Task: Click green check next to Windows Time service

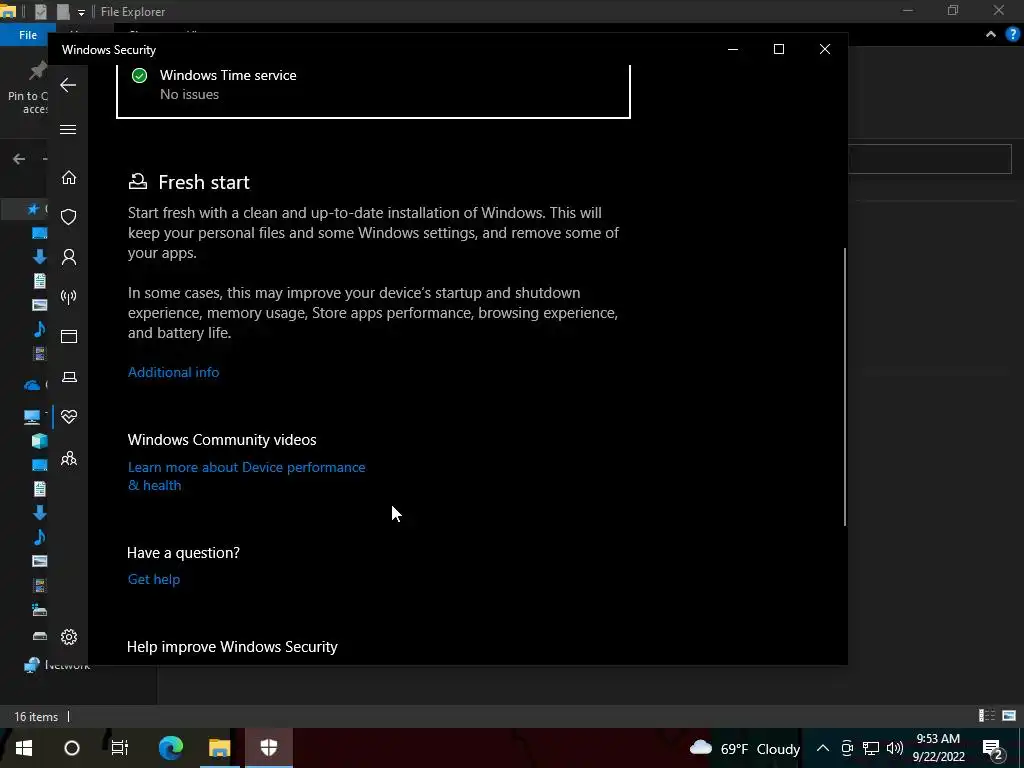Action: (x=139, y=76)
